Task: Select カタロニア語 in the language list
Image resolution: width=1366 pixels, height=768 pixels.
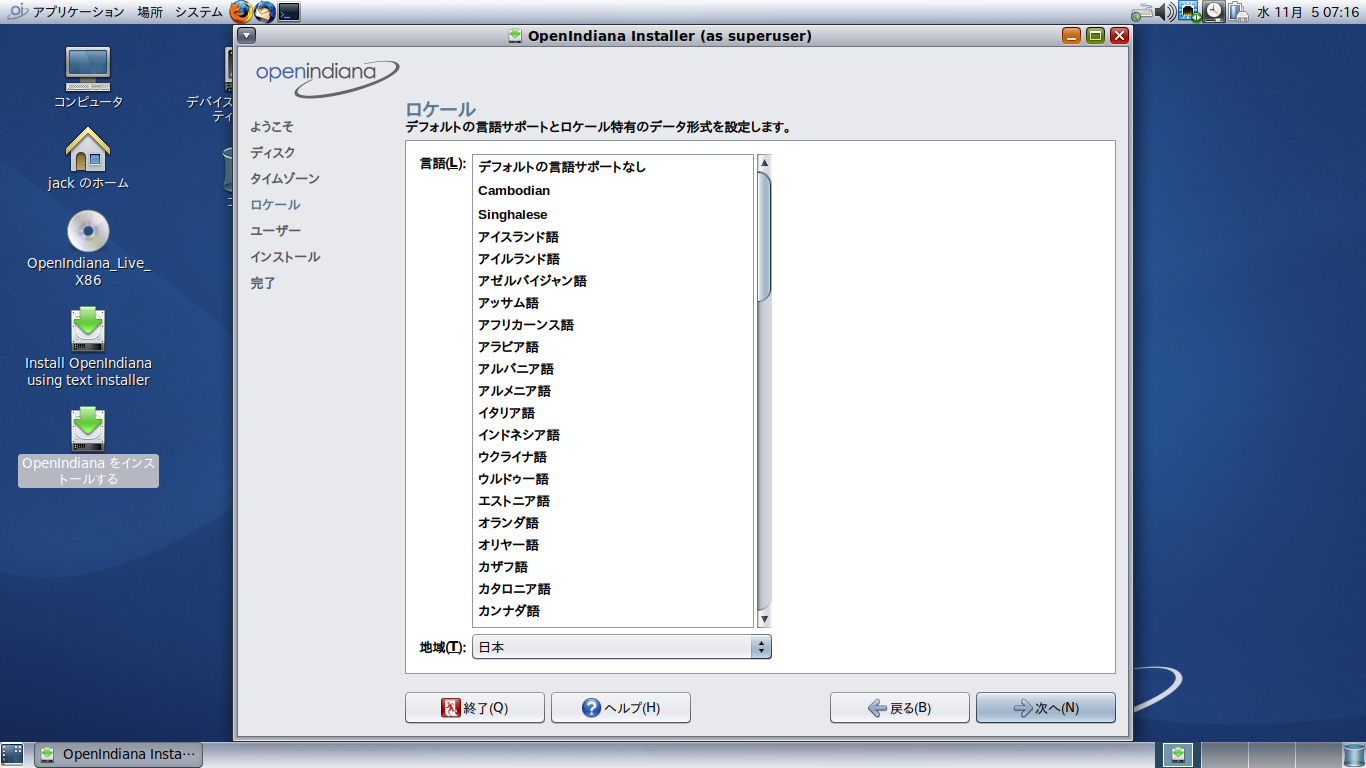Action: [613, 589]
